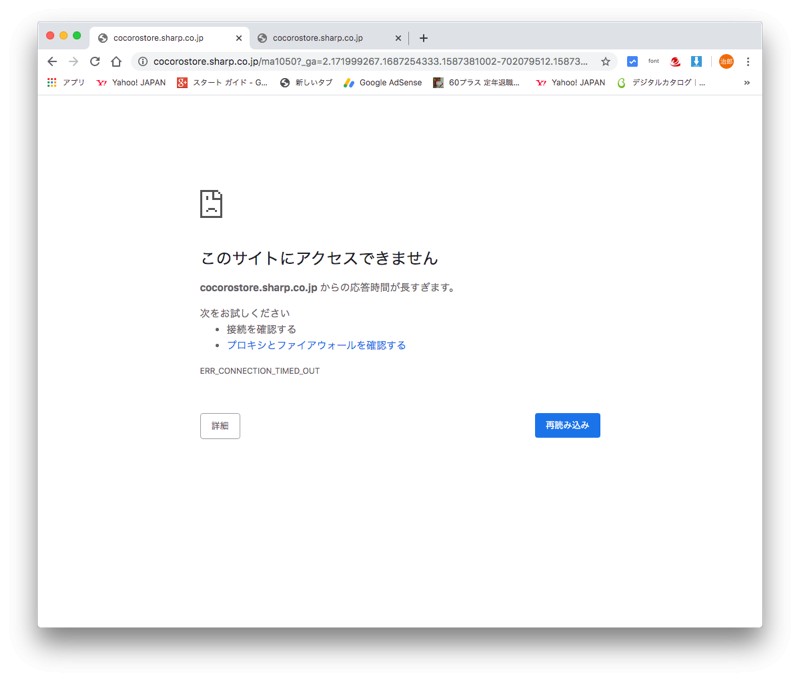Screen dimensions: 800x681
Task: Open the Chrome three-dot menu
Action: point(748,61)
